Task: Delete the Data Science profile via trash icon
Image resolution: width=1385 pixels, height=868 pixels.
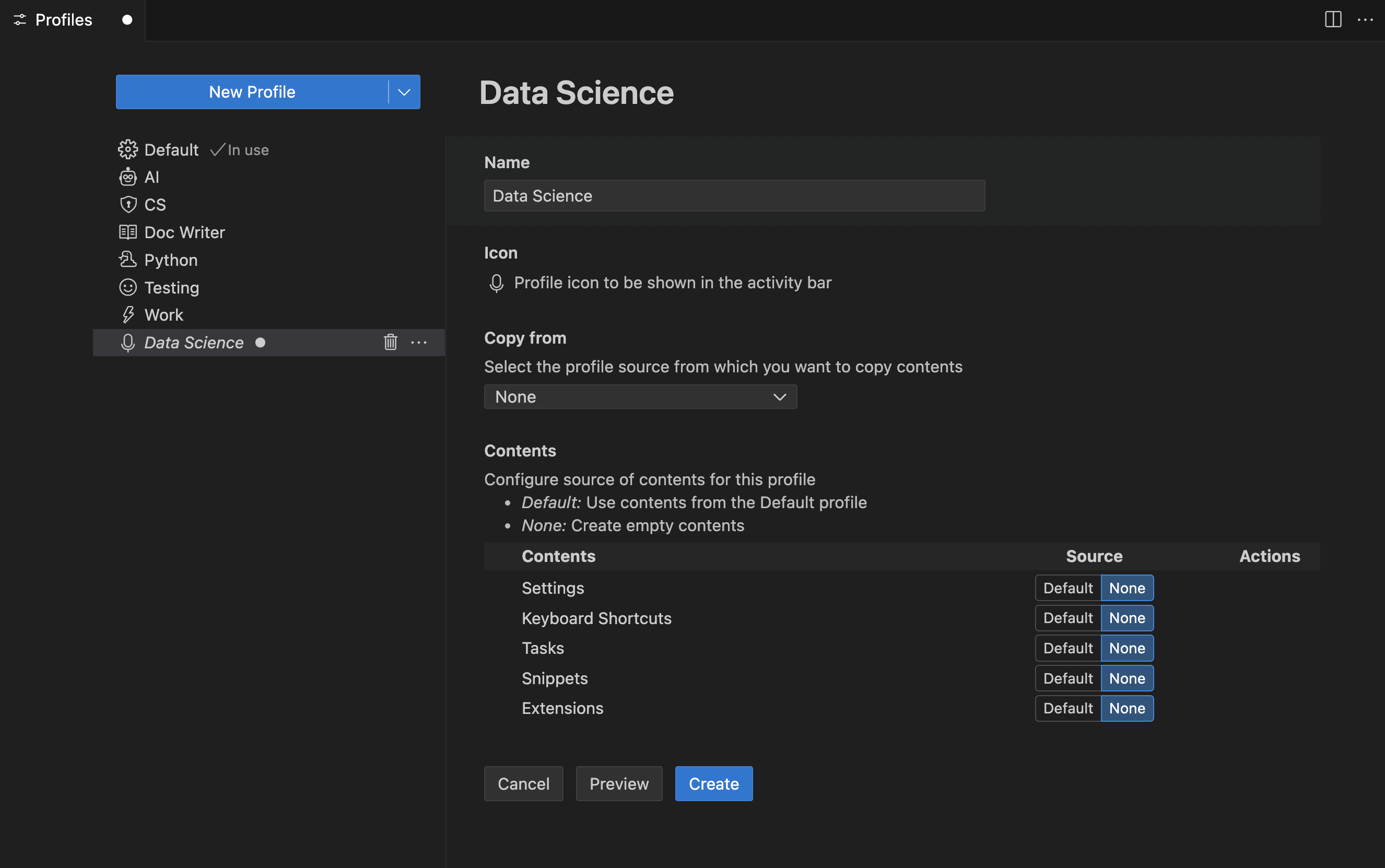Action: 390,342
